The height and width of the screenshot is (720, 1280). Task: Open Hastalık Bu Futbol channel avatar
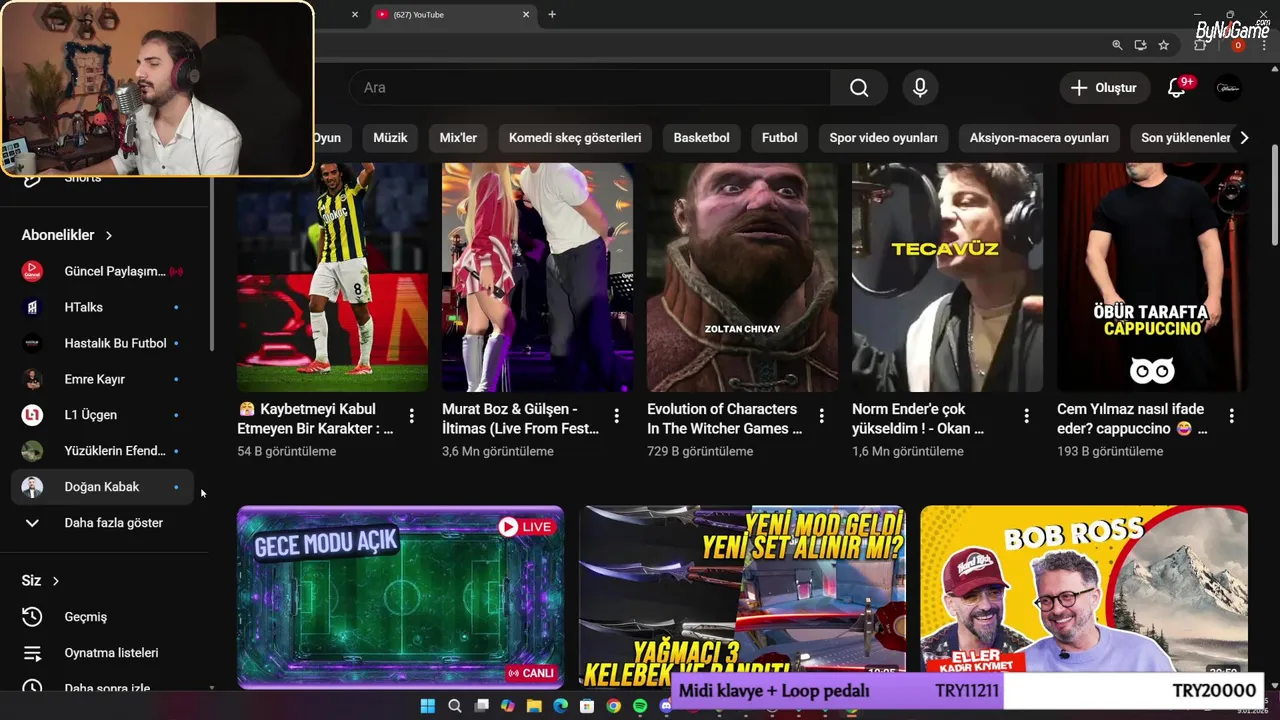32,343
